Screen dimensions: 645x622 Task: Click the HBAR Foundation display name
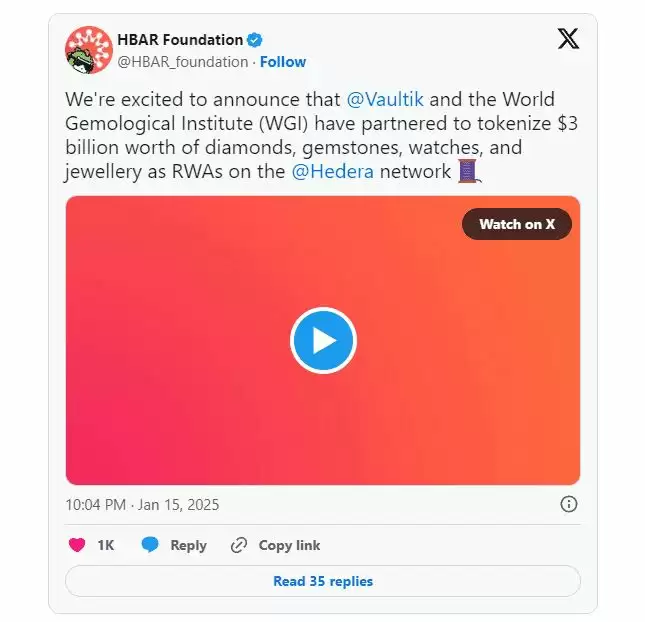[180, 40]
